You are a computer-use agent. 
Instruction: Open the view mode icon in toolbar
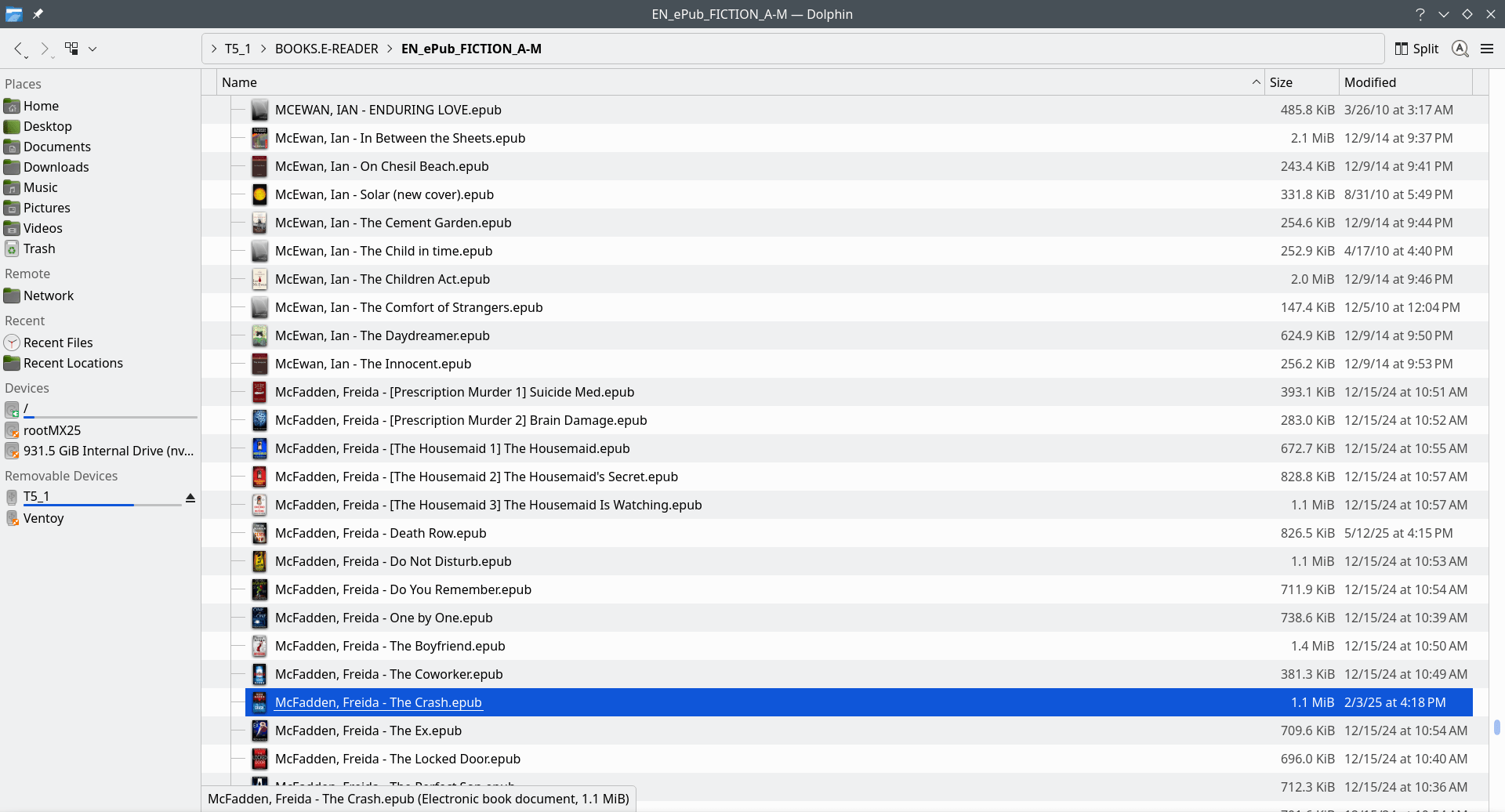point(71,49)
